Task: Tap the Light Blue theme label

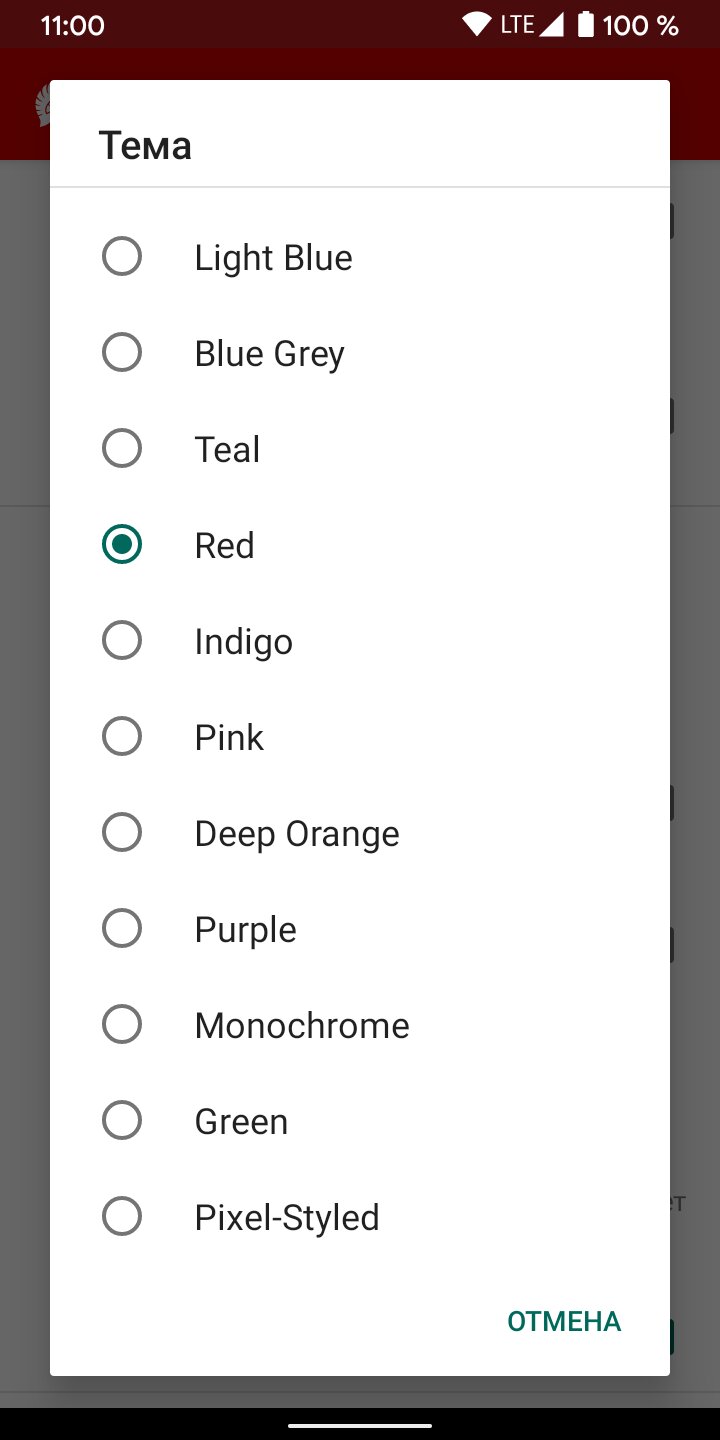Action: (x=273, y=258)
